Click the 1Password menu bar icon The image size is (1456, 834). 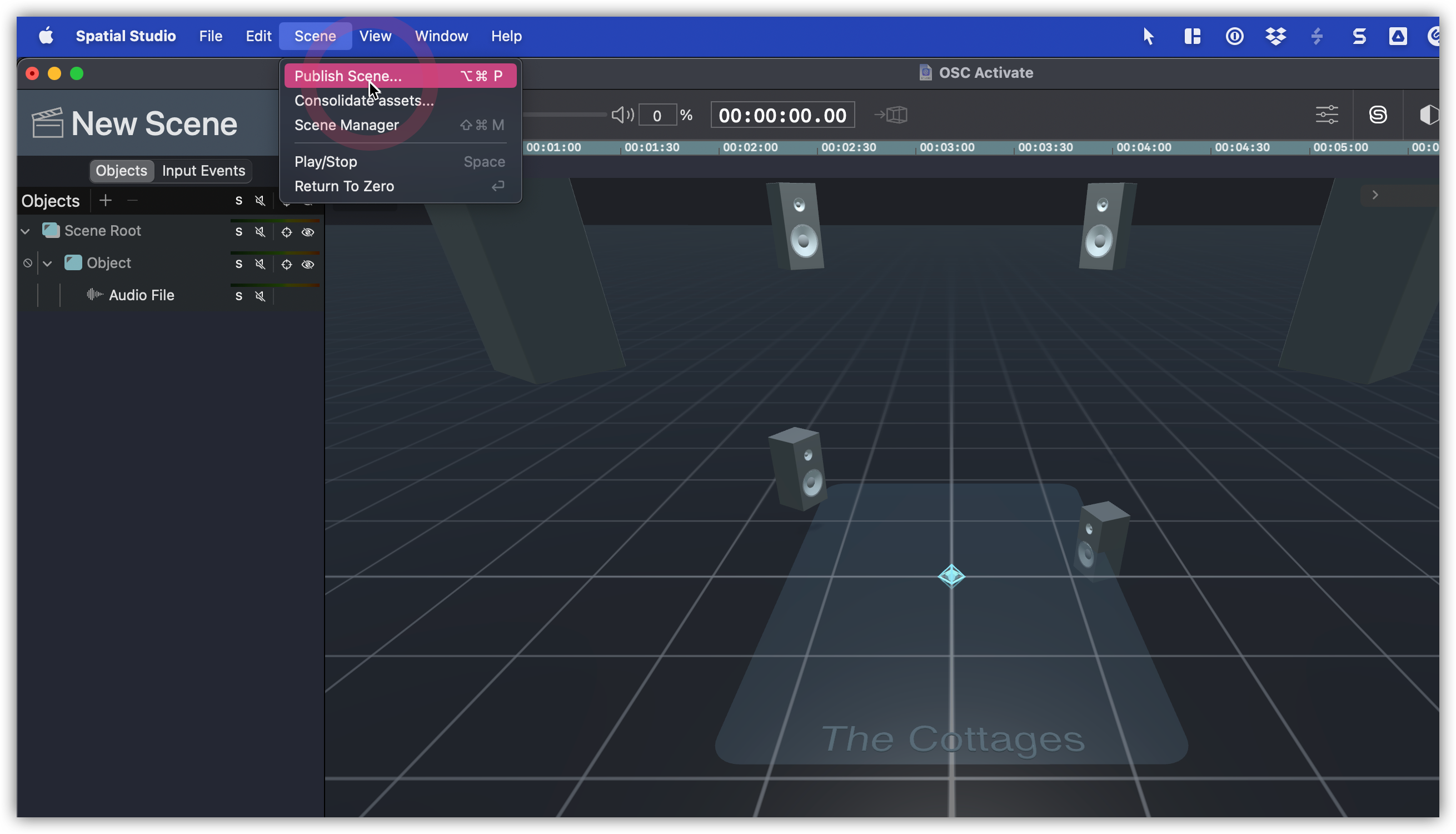1234,36
